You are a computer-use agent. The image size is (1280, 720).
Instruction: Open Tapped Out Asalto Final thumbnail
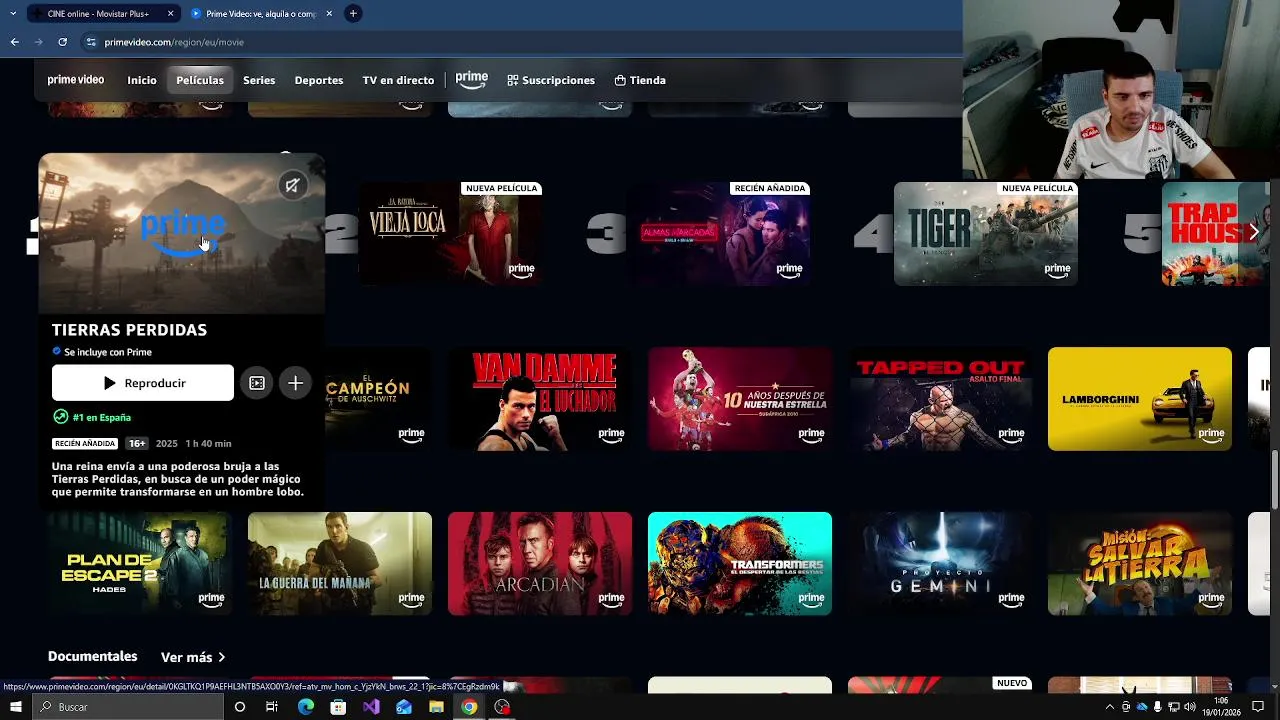(940, 399)
